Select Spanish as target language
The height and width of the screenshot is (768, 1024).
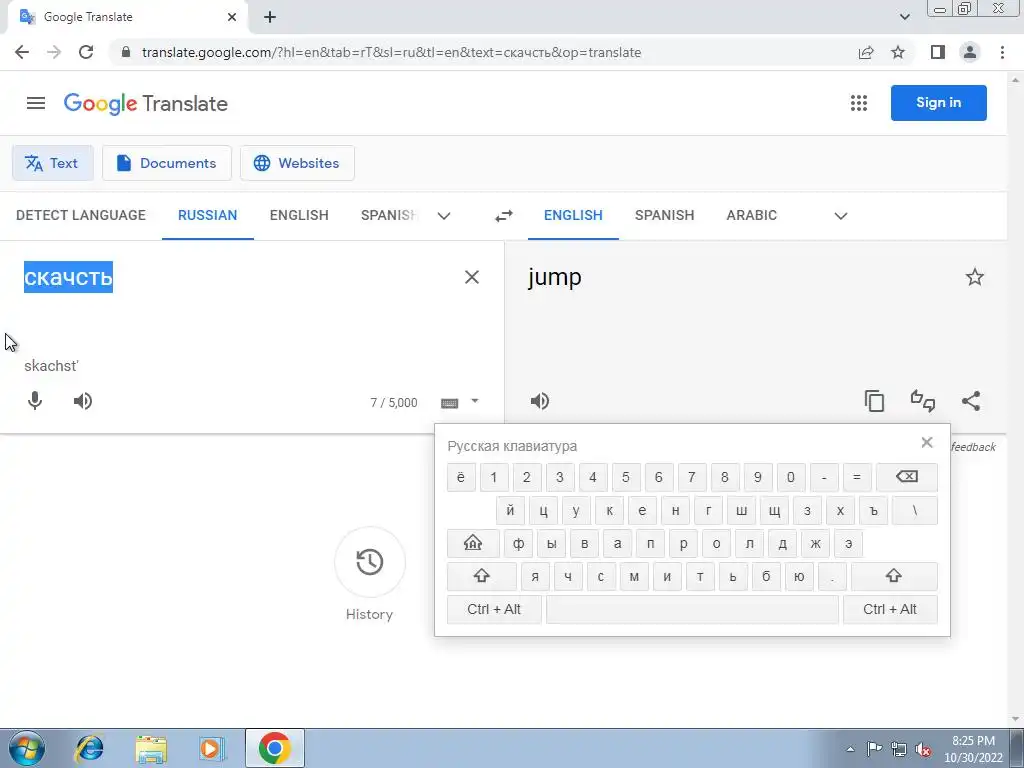pyautogui.click(x=665, y=216)
